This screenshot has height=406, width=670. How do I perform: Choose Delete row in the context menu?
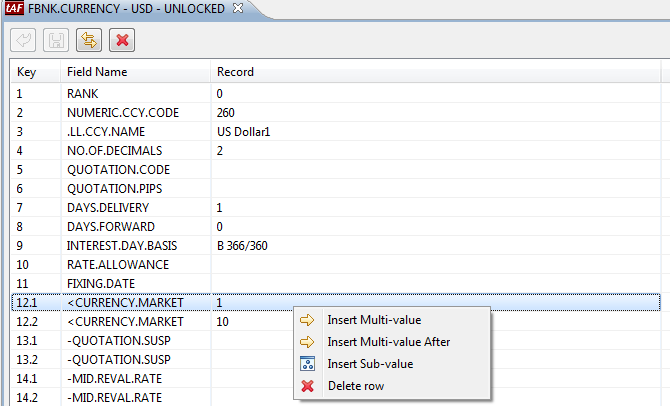(355, 386)
